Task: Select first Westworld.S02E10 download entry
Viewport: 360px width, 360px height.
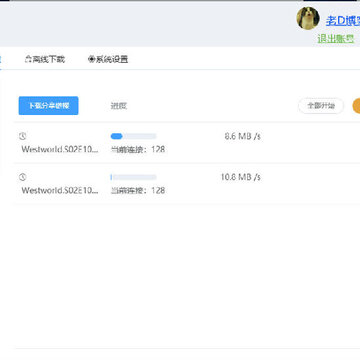Action: point(60,149)
